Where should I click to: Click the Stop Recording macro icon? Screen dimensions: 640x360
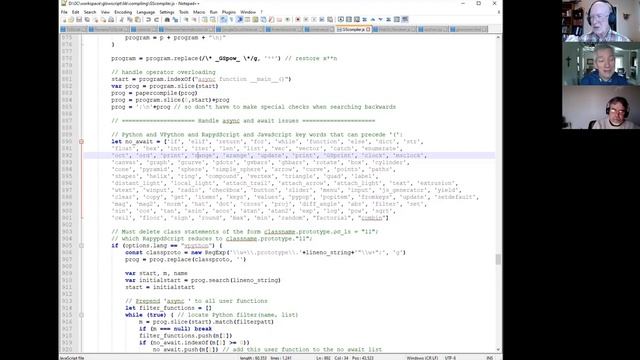coord(306,20)
